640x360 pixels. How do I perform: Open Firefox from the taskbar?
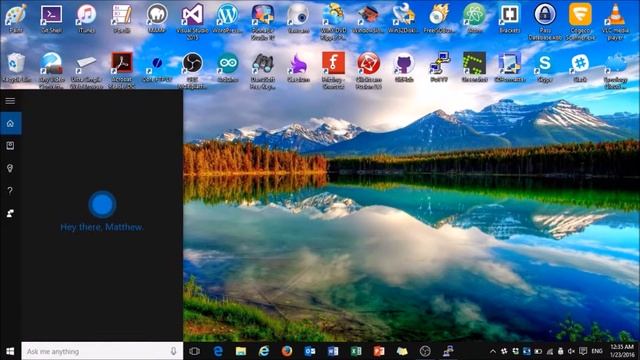[287, 351]
